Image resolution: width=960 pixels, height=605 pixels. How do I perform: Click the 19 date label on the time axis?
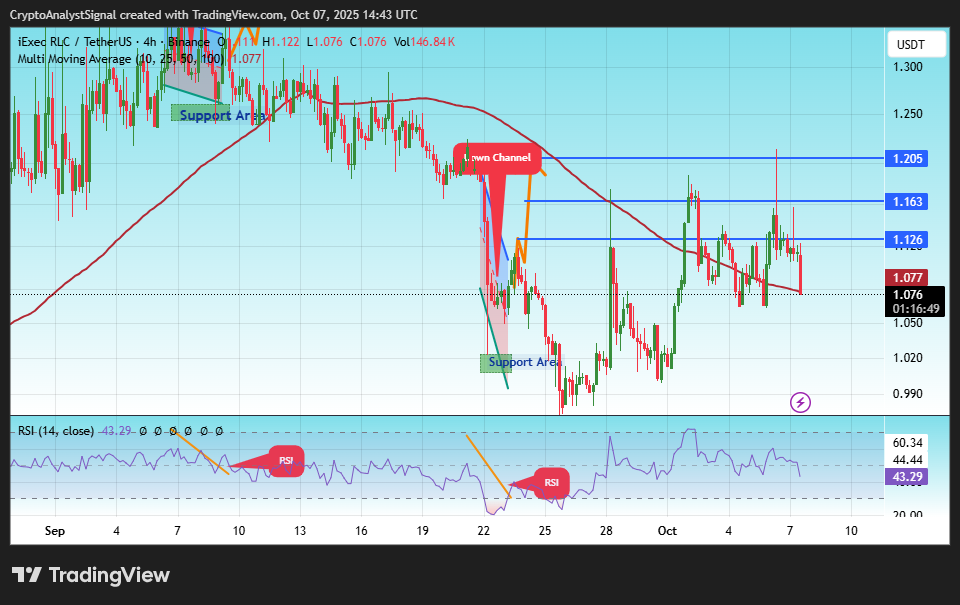click(422, 531)
